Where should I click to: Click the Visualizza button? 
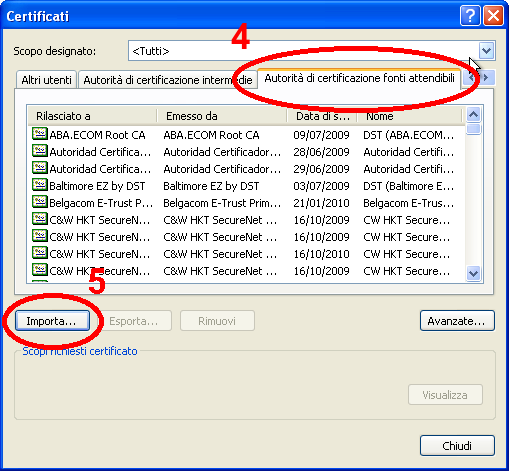click(445, 395)
